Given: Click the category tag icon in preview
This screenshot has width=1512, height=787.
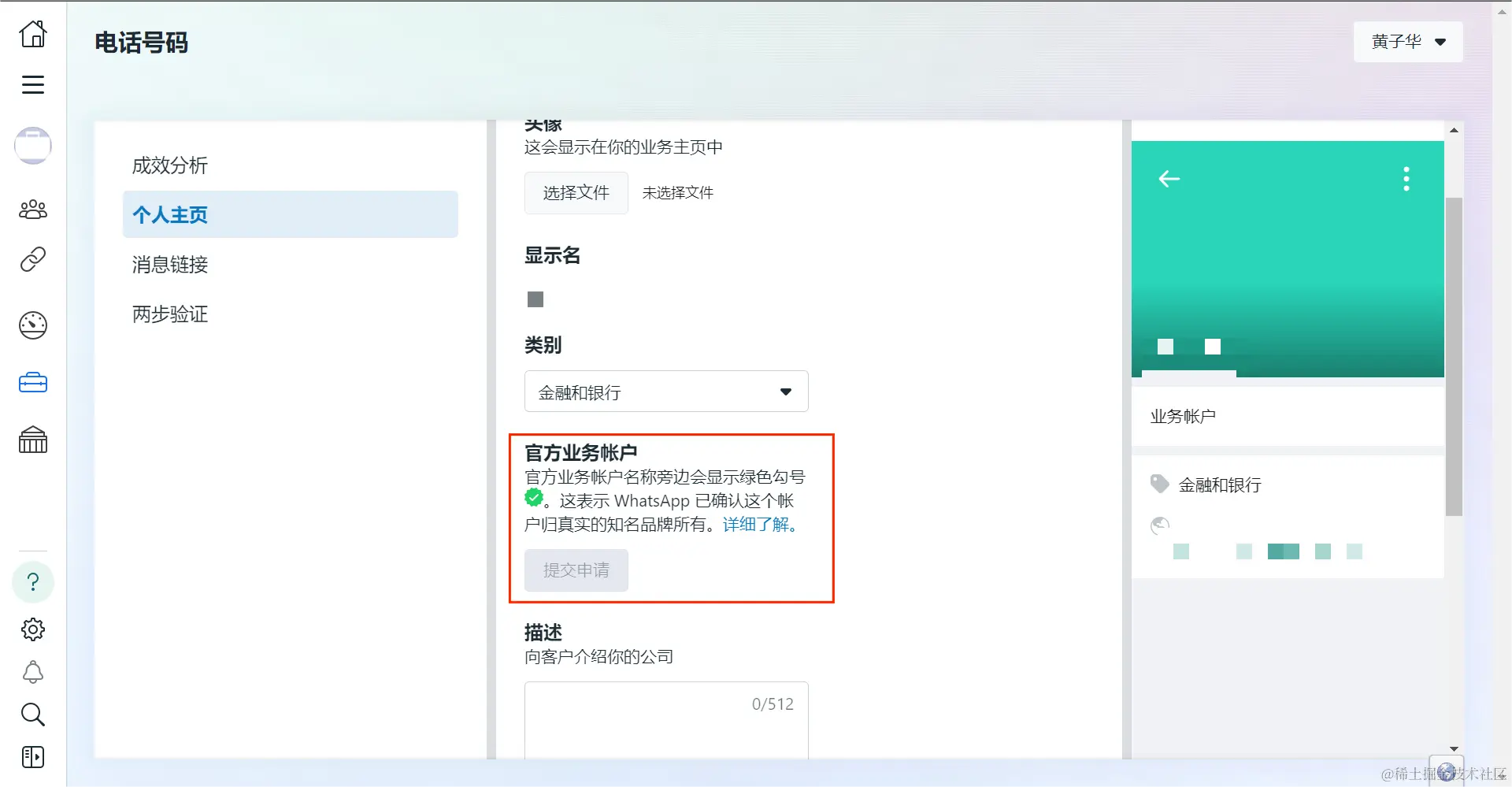Looking at the screenshot, I should 1159,484.
